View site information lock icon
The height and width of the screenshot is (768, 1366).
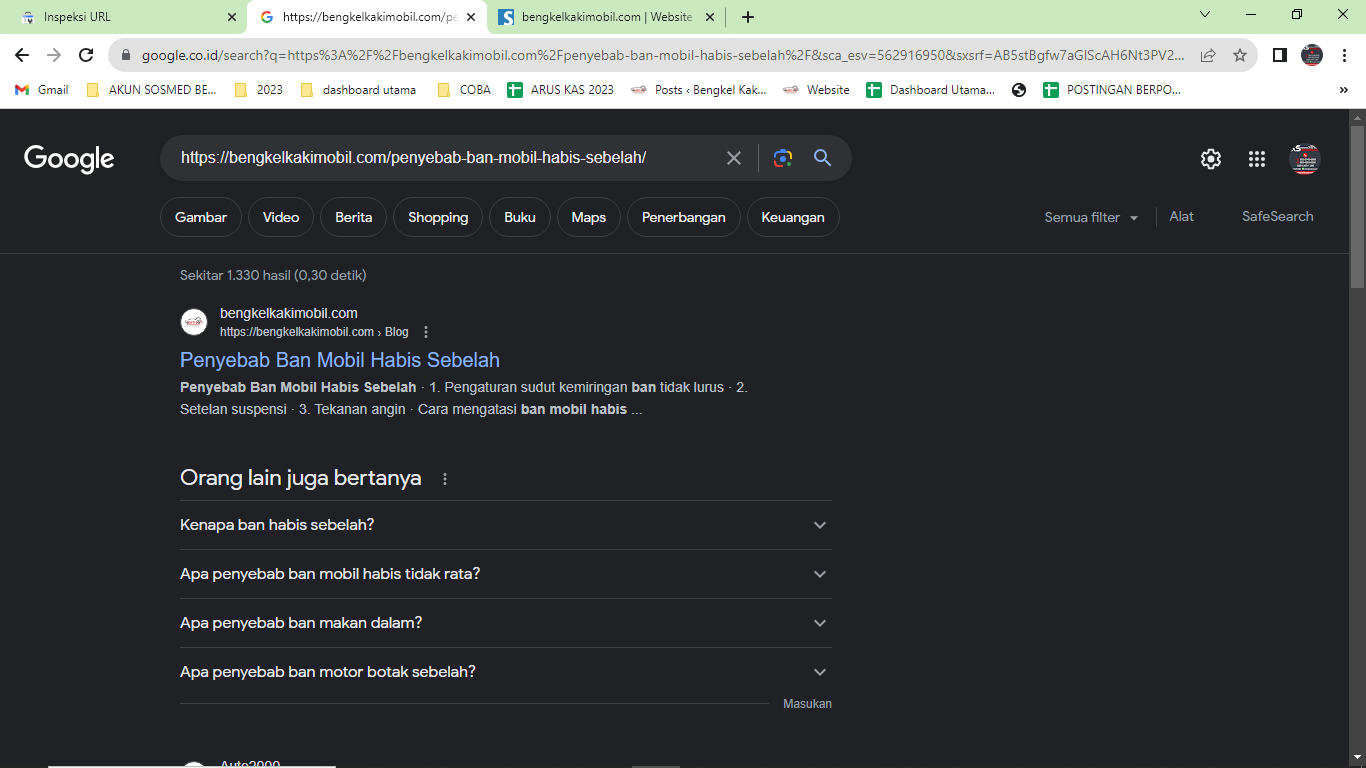[125, 56]
